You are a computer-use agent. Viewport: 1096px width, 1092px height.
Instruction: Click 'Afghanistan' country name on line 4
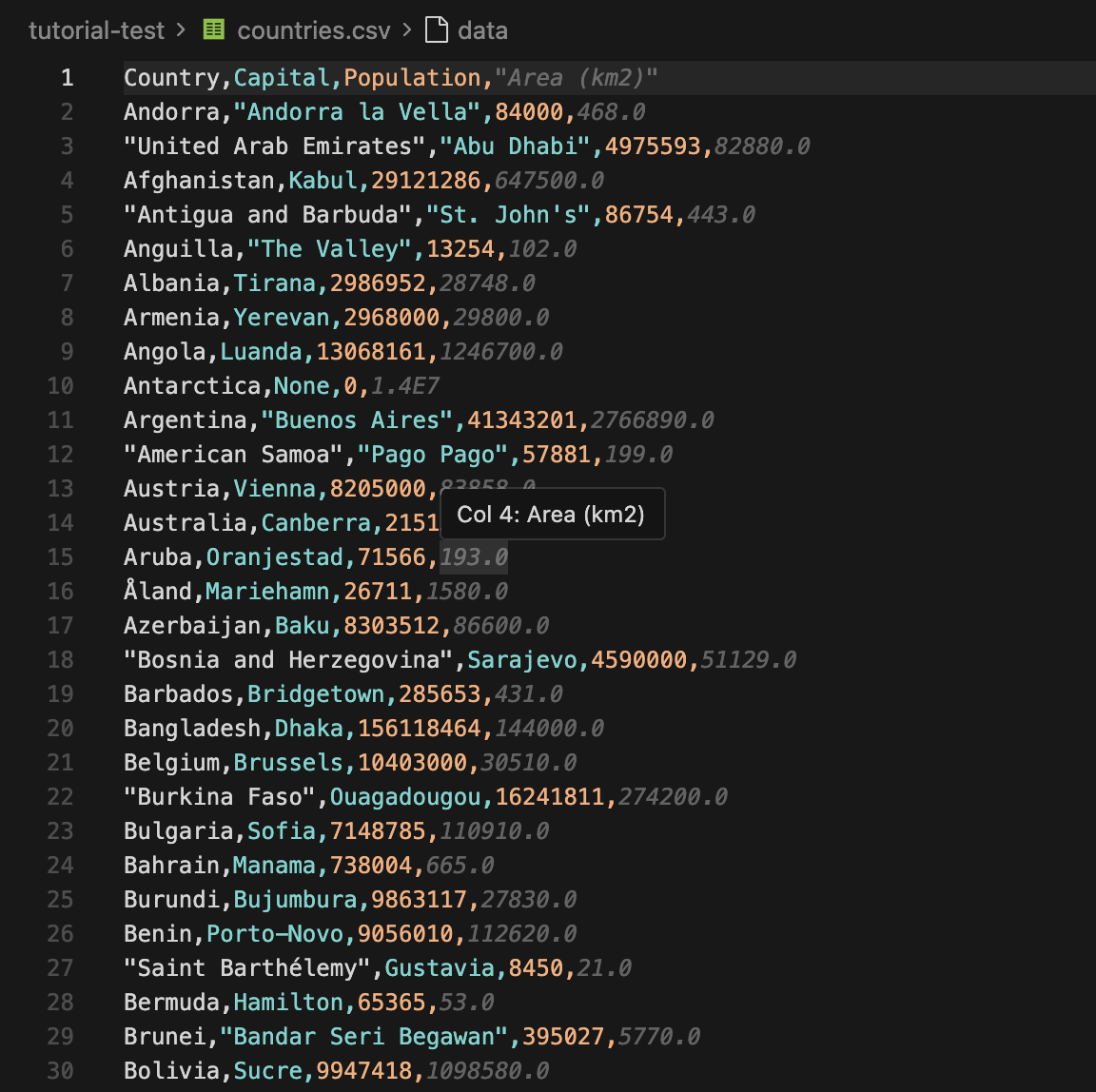199,180
